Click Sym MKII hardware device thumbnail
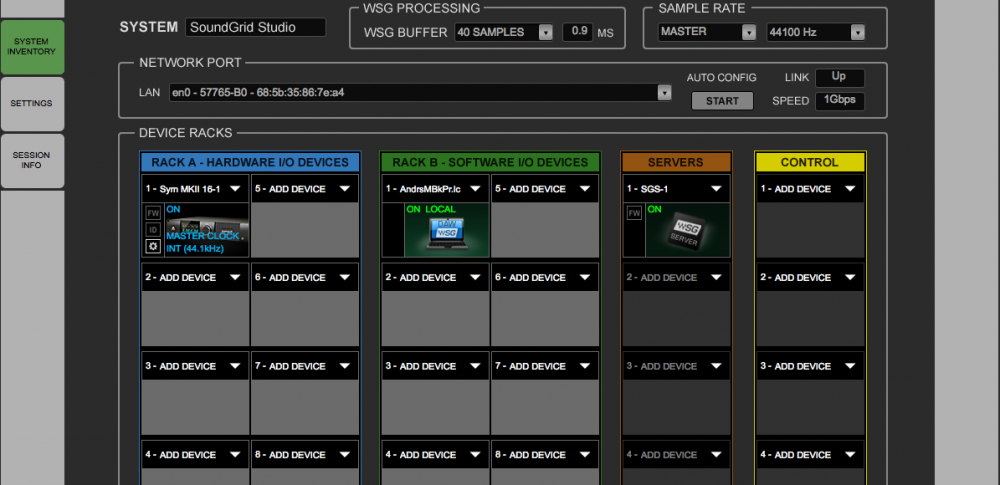Viewport: 1000px width, 485px height. 207,230
